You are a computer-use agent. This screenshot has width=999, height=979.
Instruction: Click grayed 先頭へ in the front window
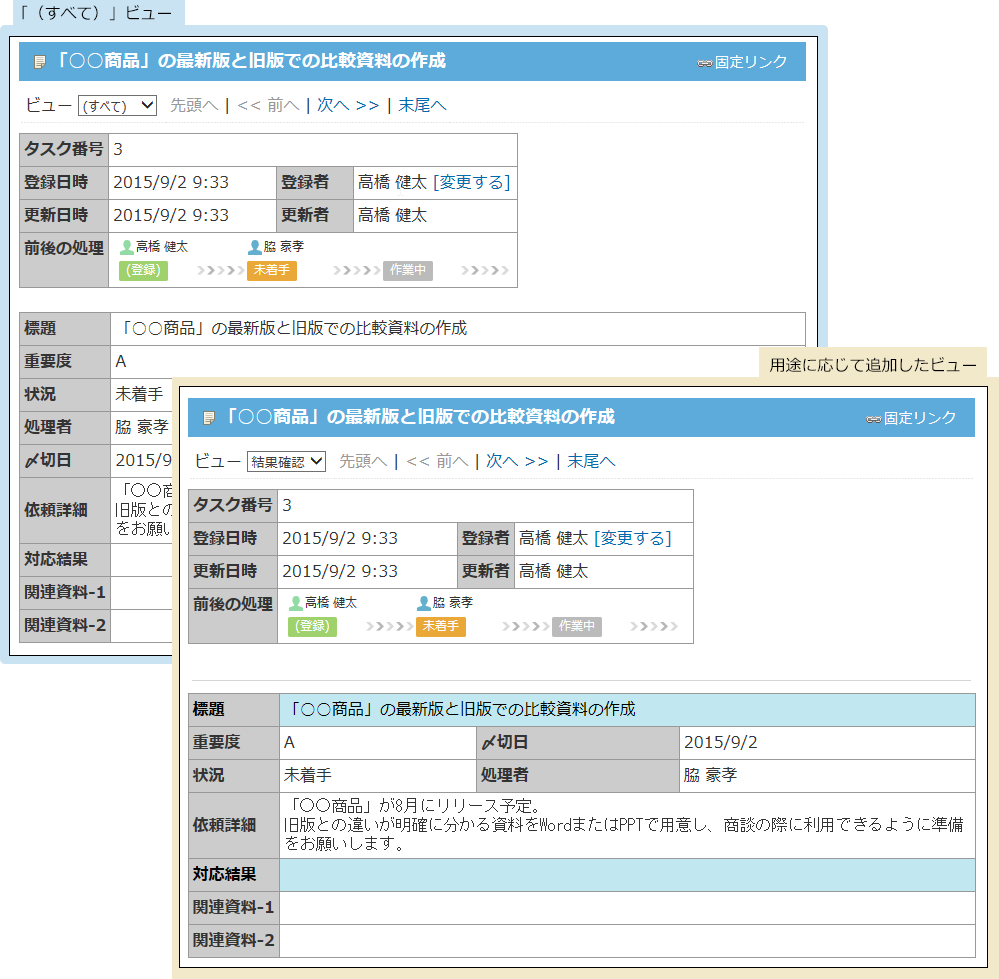click(x=363, y=461)
